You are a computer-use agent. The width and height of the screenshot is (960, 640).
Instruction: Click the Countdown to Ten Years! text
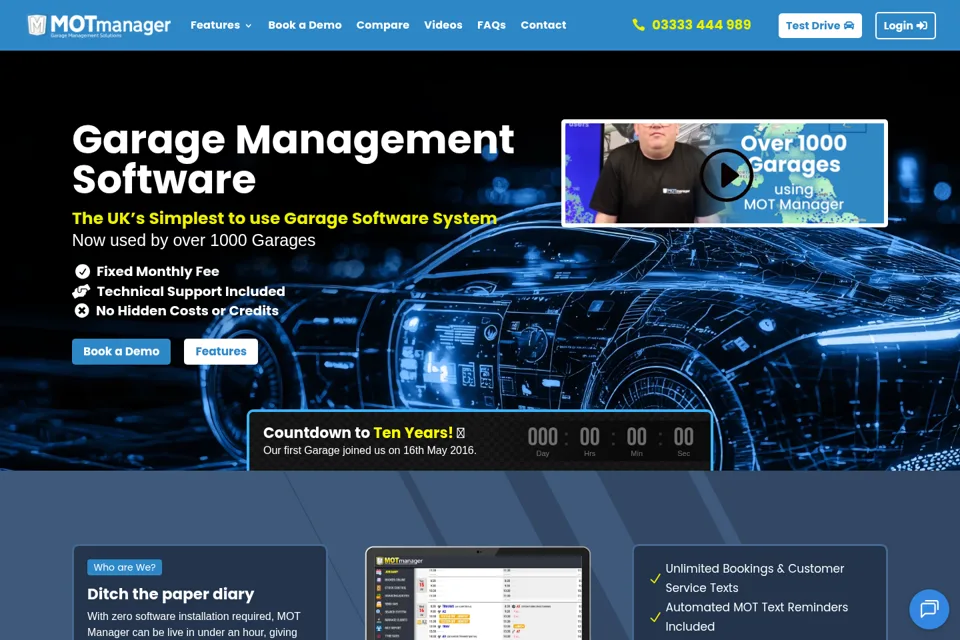[x=364, y=432]
